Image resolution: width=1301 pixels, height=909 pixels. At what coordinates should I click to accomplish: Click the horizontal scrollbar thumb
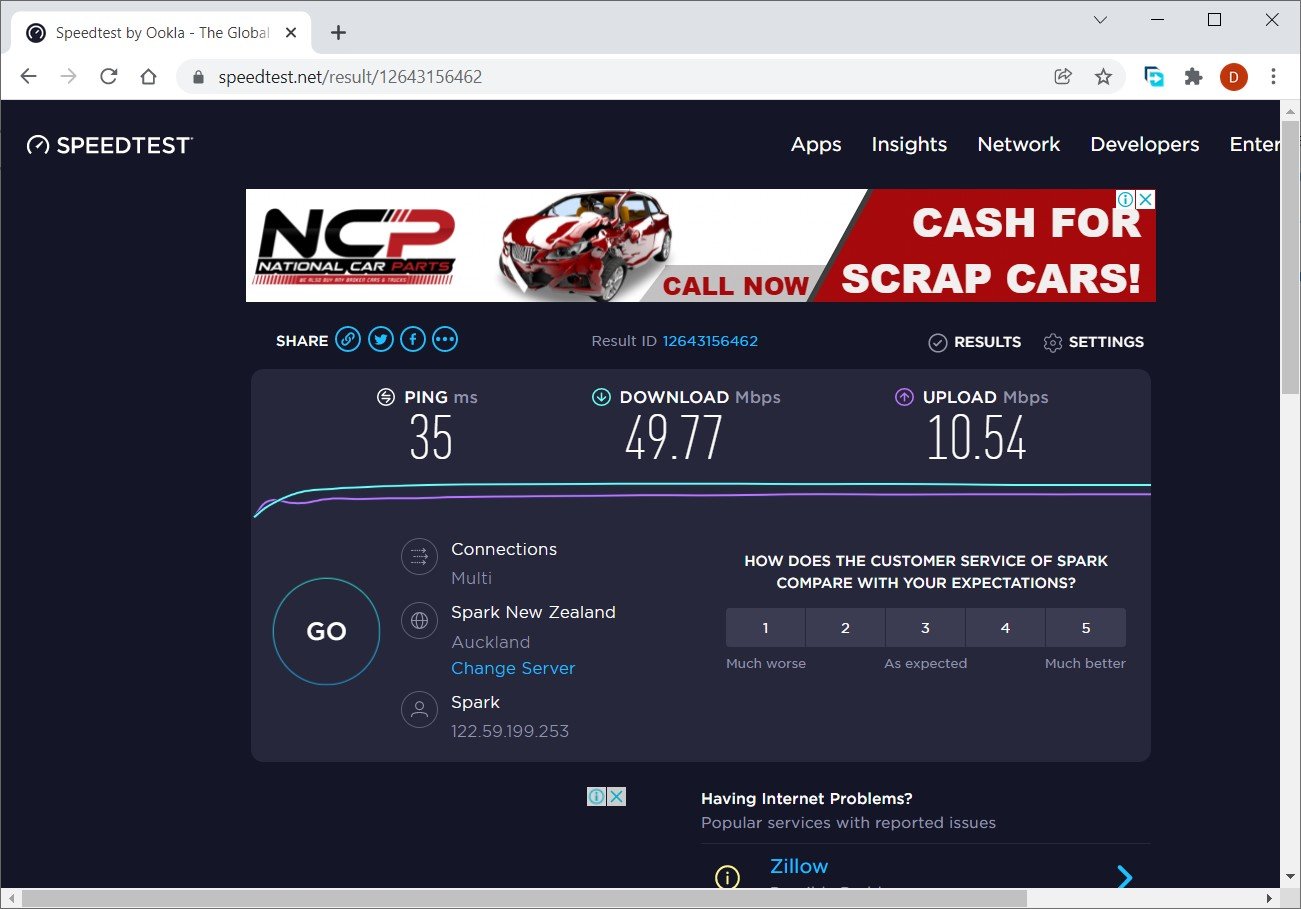click(524, 898)
